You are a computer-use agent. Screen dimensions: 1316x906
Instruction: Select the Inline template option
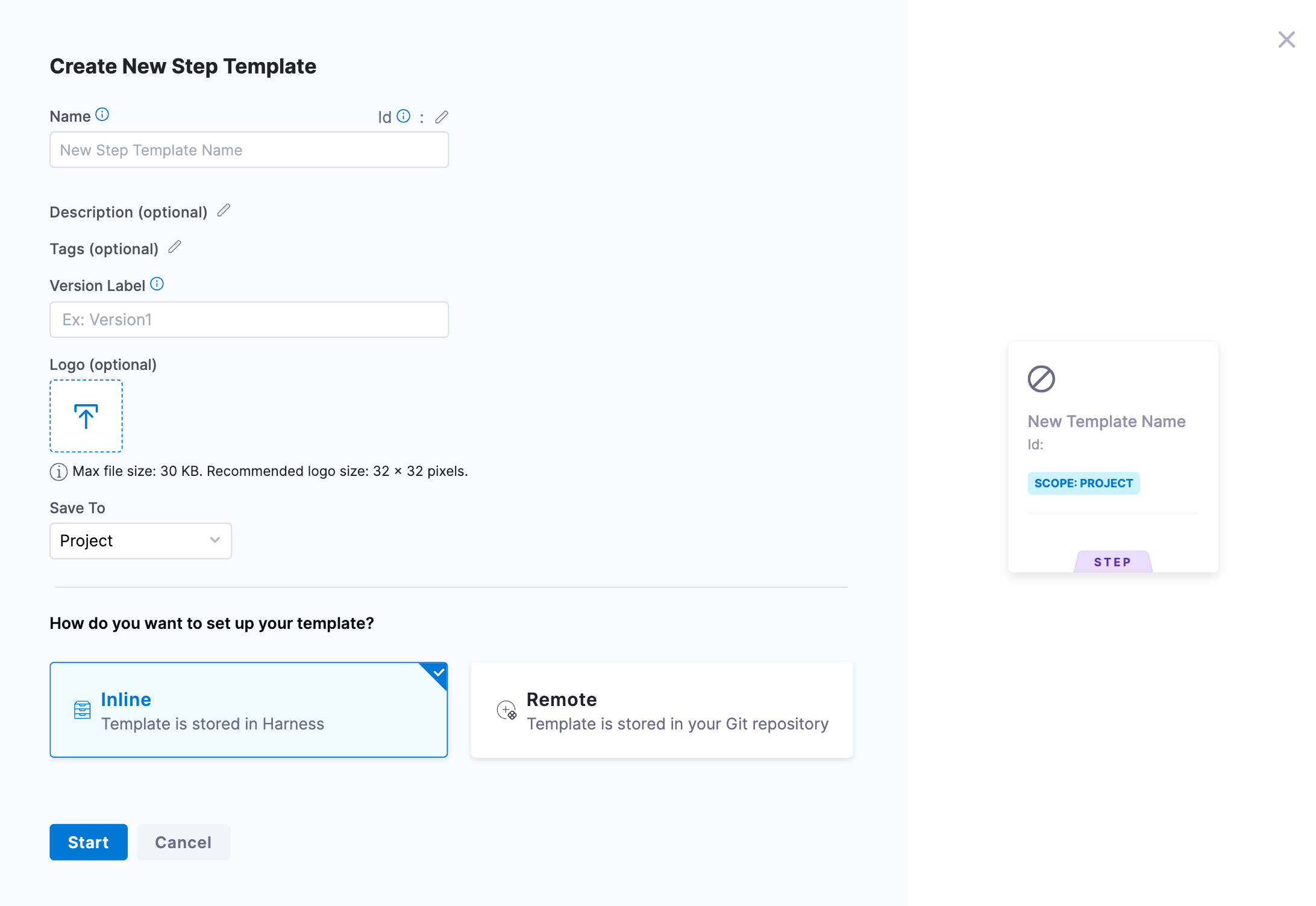(x=248, y=710)
